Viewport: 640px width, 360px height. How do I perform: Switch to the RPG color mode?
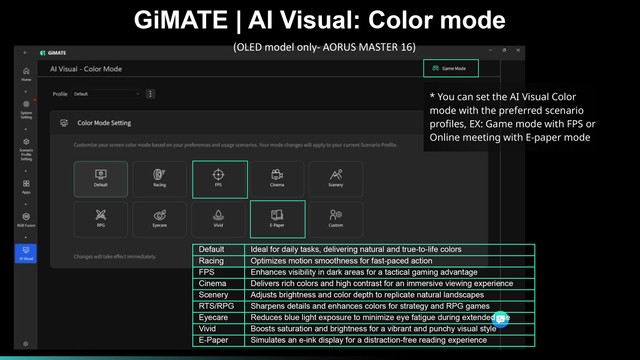[101, 219]
